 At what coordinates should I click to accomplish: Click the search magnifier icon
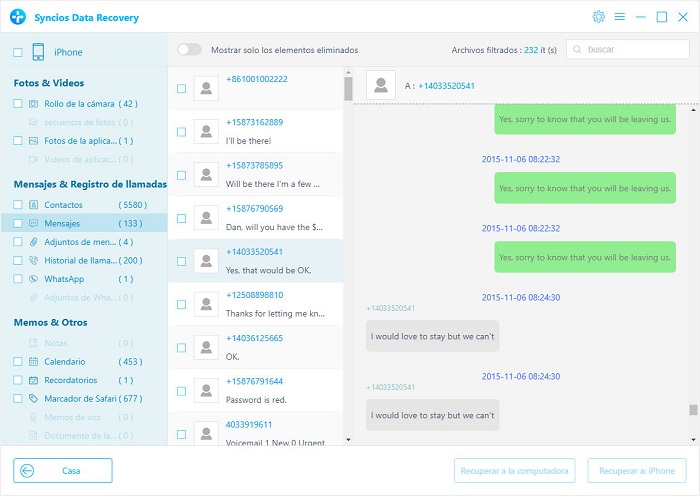pos(577,50)
